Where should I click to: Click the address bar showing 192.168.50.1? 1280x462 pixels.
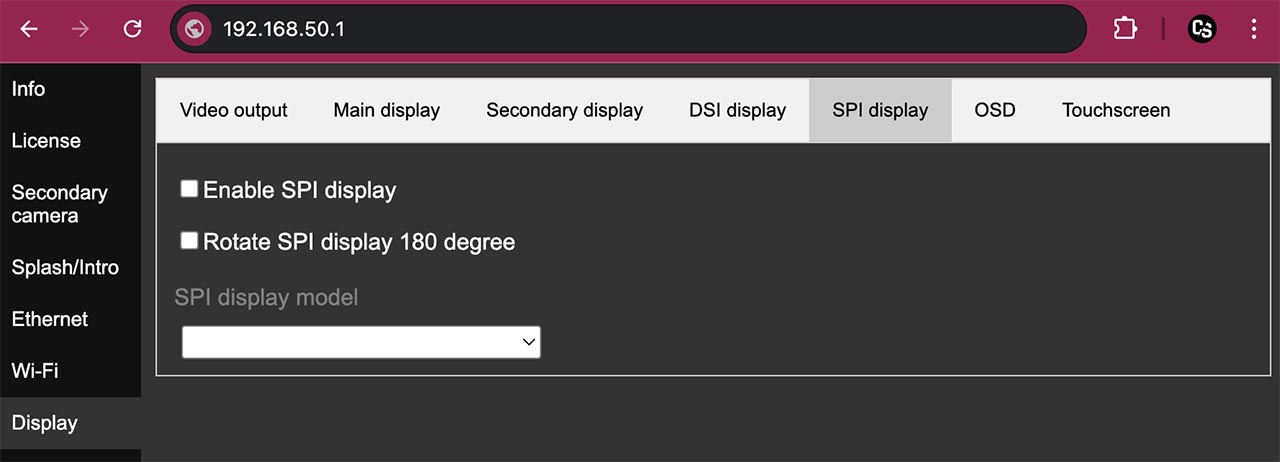coord(628,29)
